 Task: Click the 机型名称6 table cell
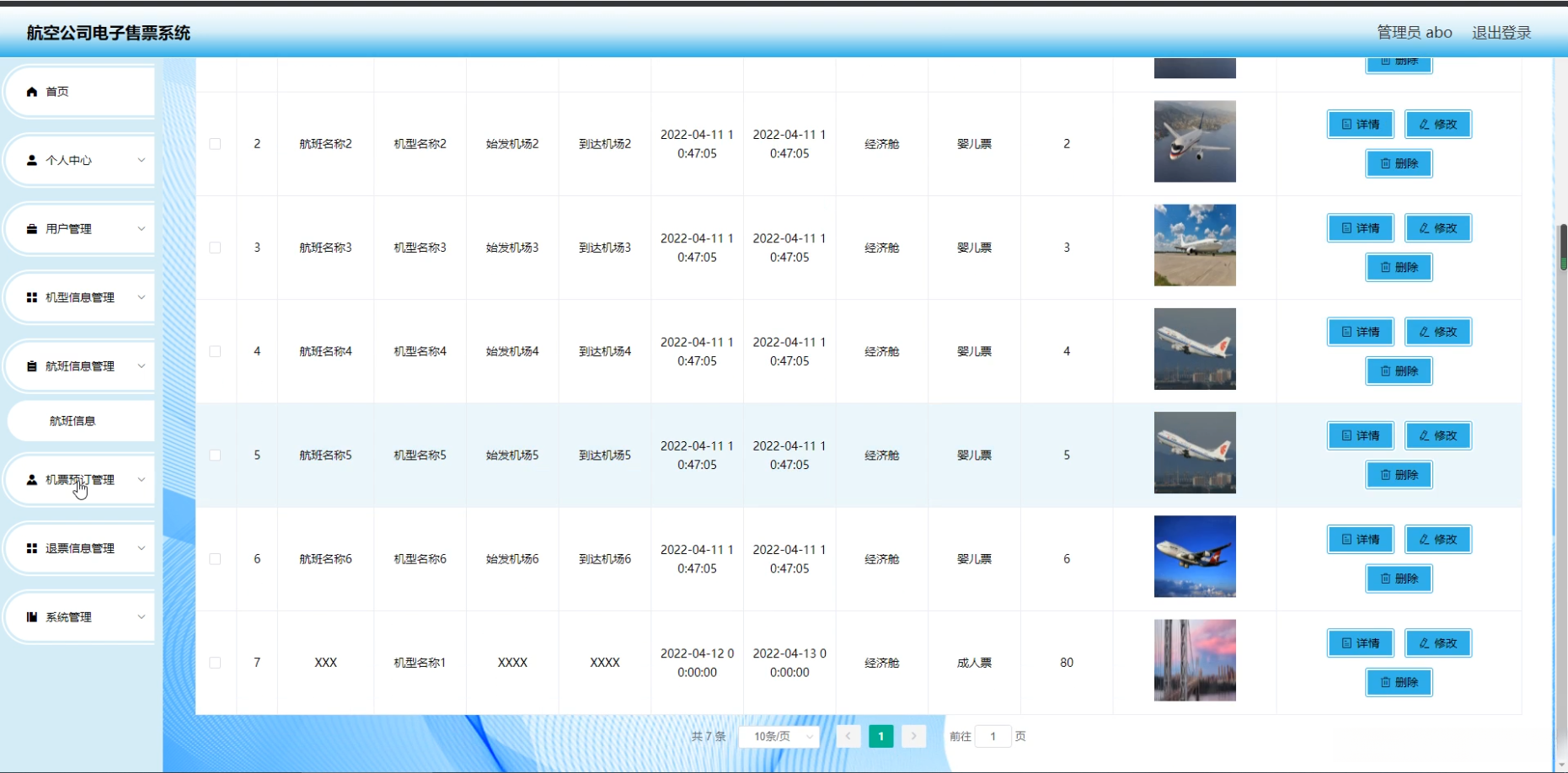click(420, 559)
